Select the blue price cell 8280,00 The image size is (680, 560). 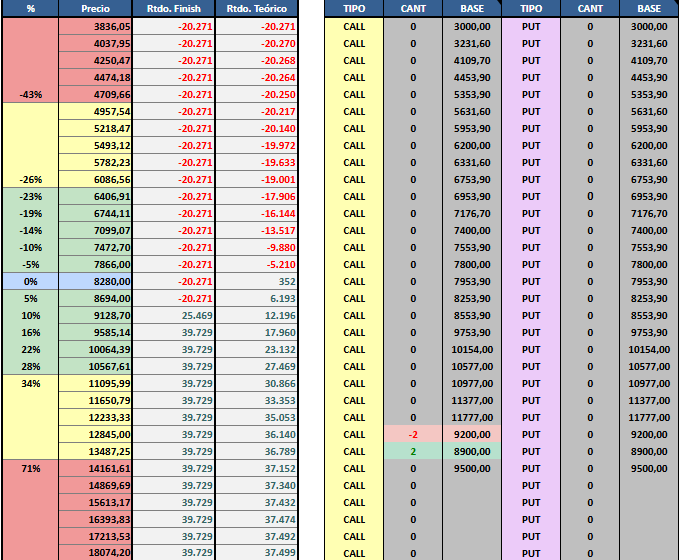pyautogui.click(x=95, y=282)
